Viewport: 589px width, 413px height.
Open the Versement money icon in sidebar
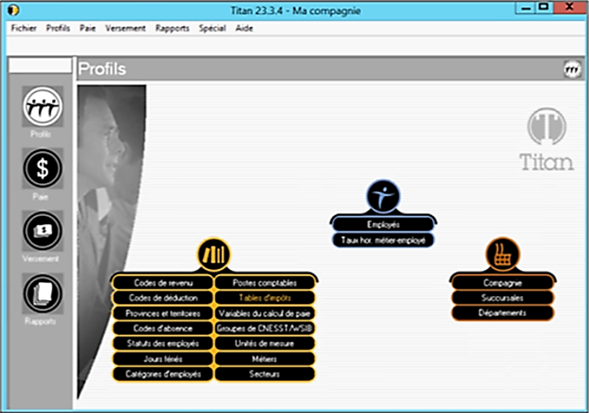42,231
